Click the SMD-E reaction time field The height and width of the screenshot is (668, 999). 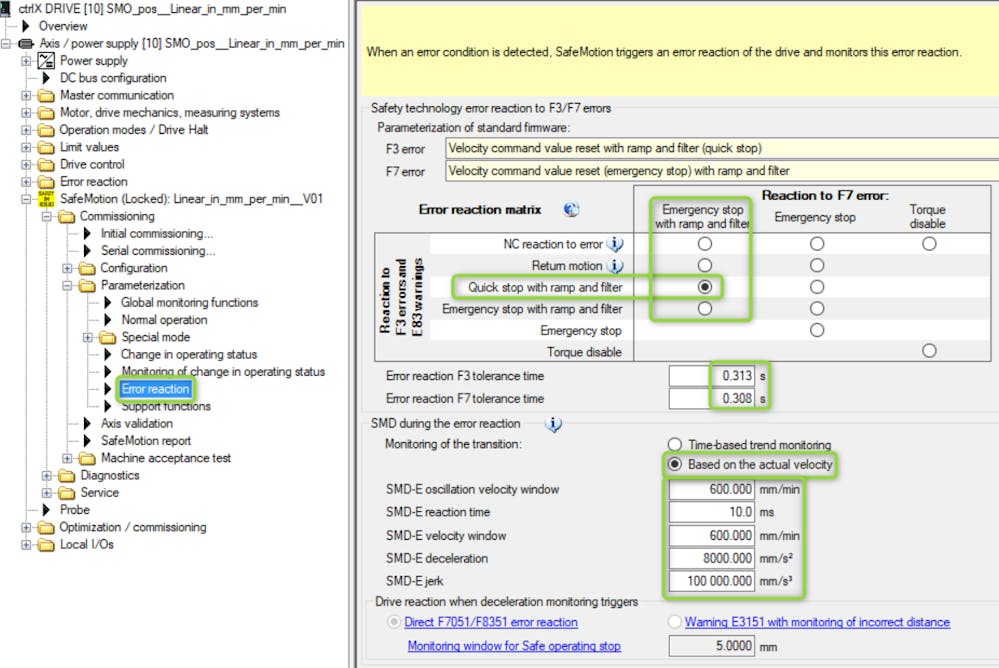[x=712, y=512]
